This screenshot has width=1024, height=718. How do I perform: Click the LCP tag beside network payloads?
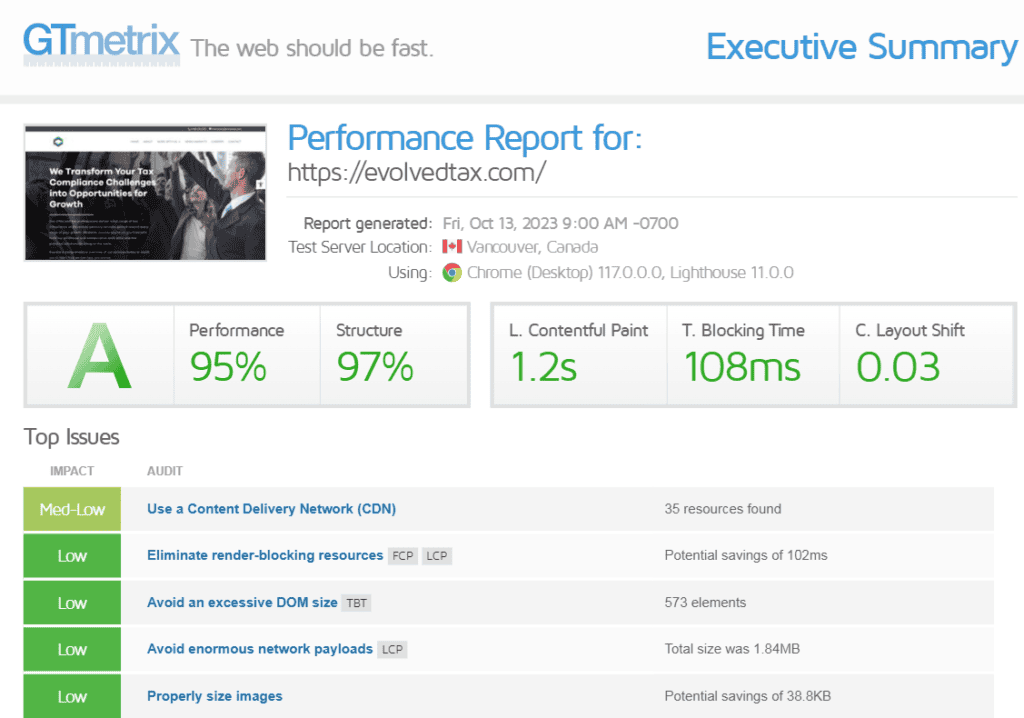click(x=392, y=650)
